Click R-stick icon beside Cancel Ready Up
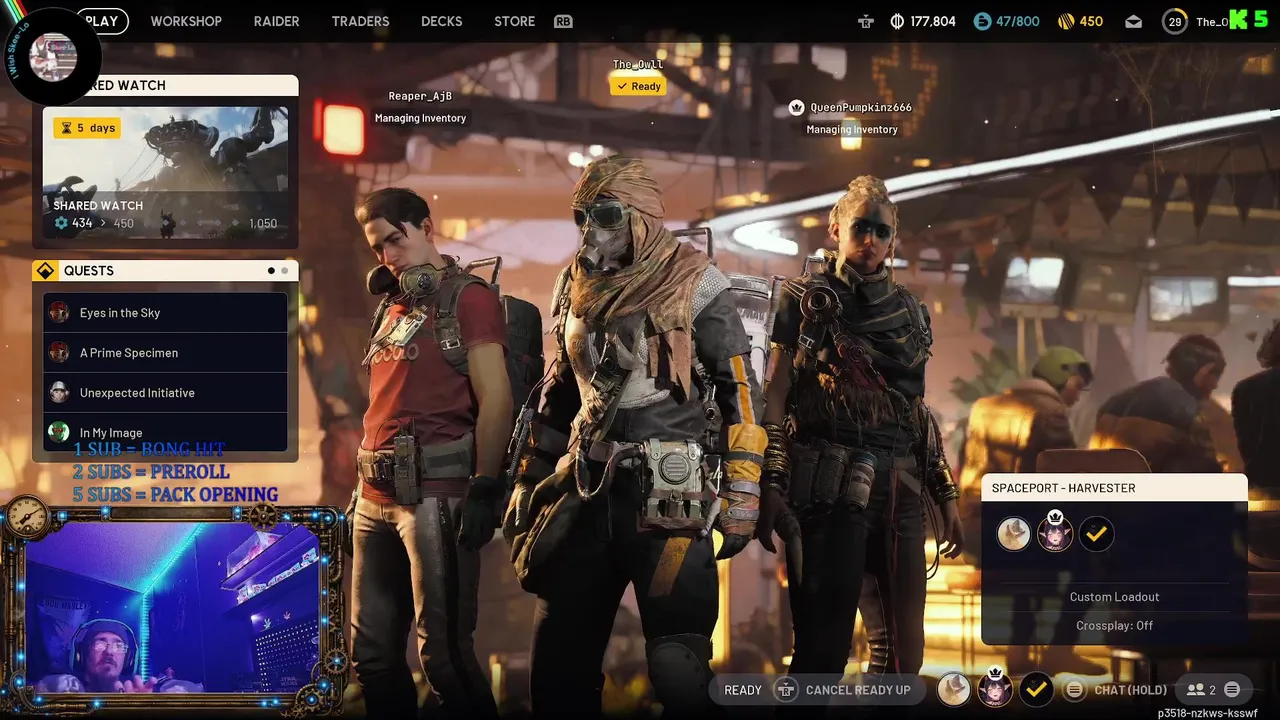This screenshot has height=720, width=1280. pyautogui.click(x=786, y=690)
